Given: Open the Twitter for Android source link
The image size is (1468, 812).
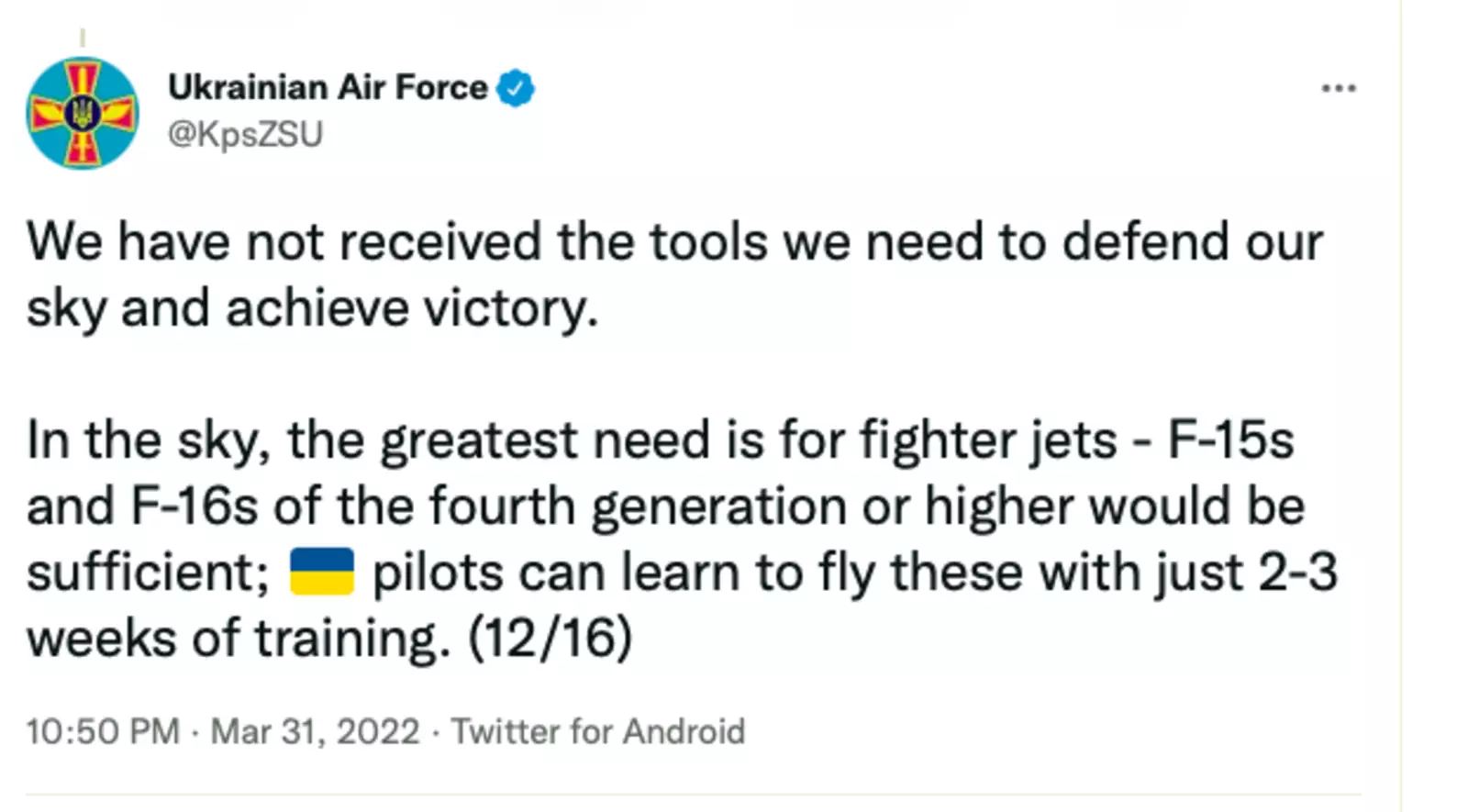Looking at the screenshot, I should coord(597,732).
